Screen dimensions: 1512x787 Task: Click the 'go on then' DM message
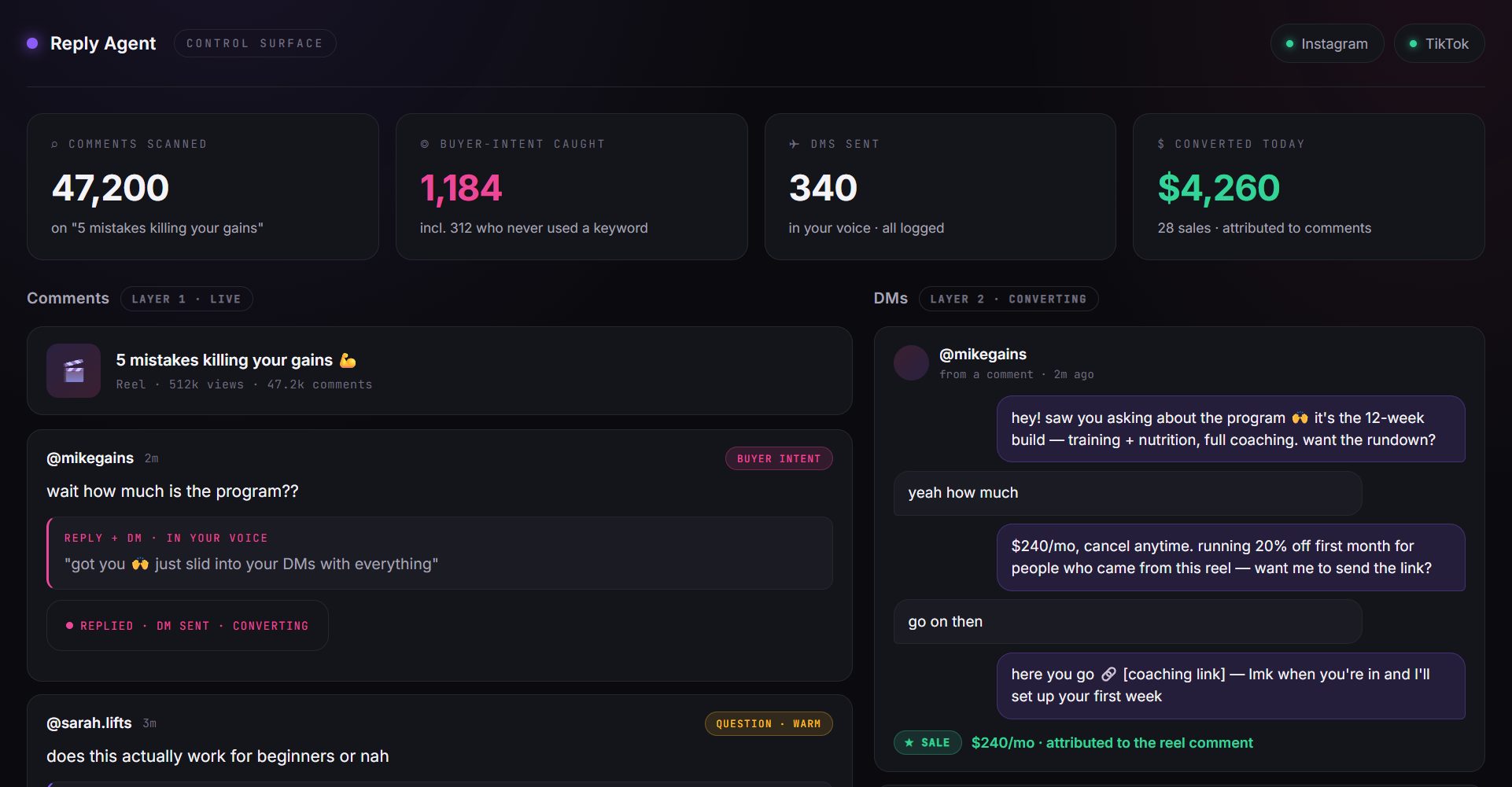tap(1127, 622)
